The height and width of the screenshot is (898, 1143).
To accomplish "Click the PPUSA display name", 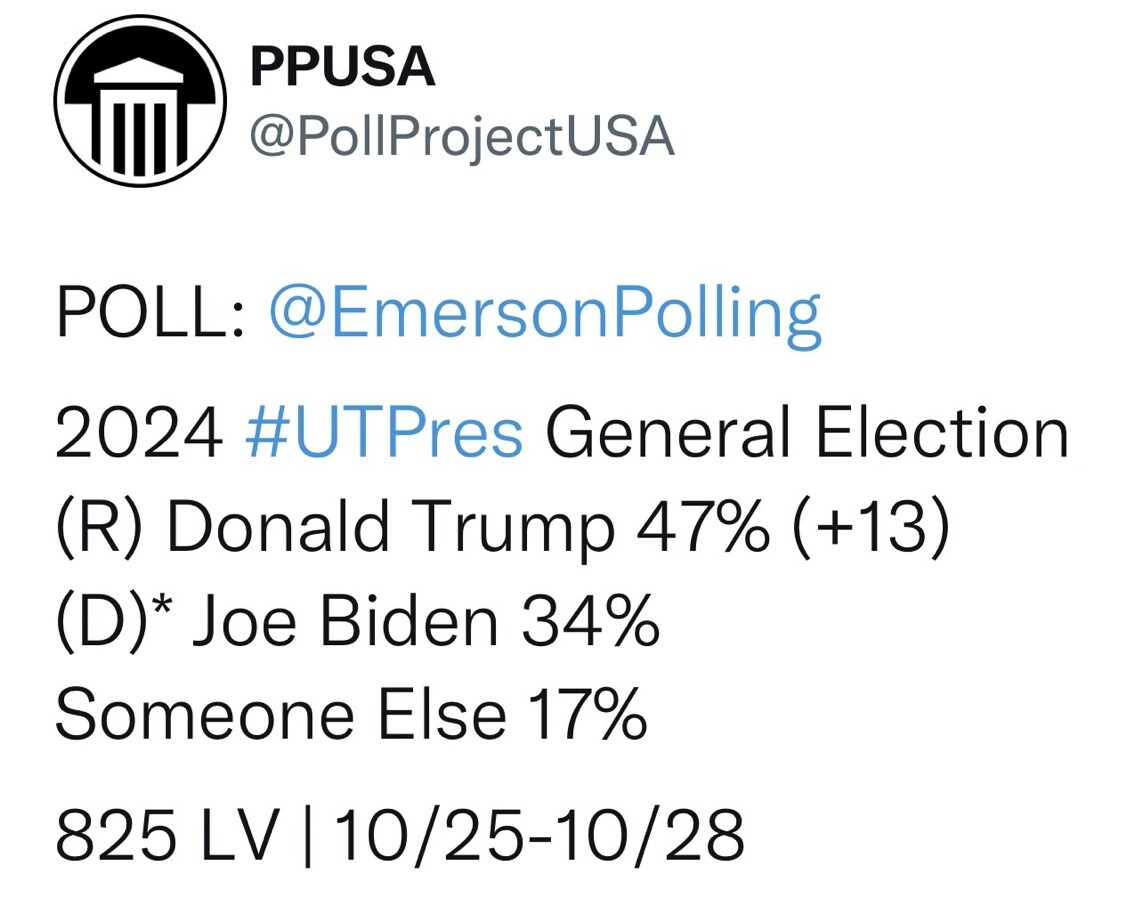I will tap(343, 67).
